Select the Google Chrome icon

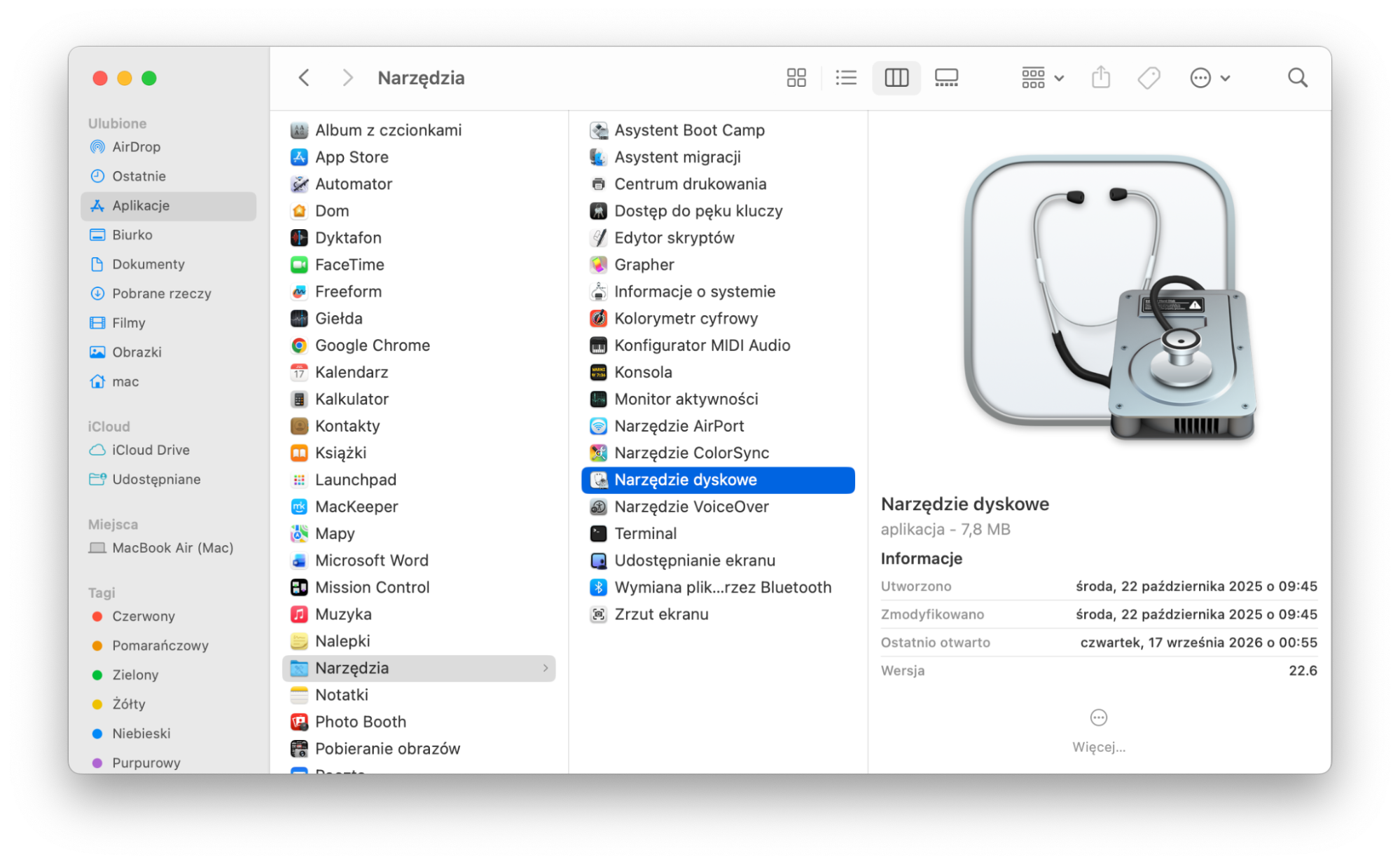[x=299, y=345]
